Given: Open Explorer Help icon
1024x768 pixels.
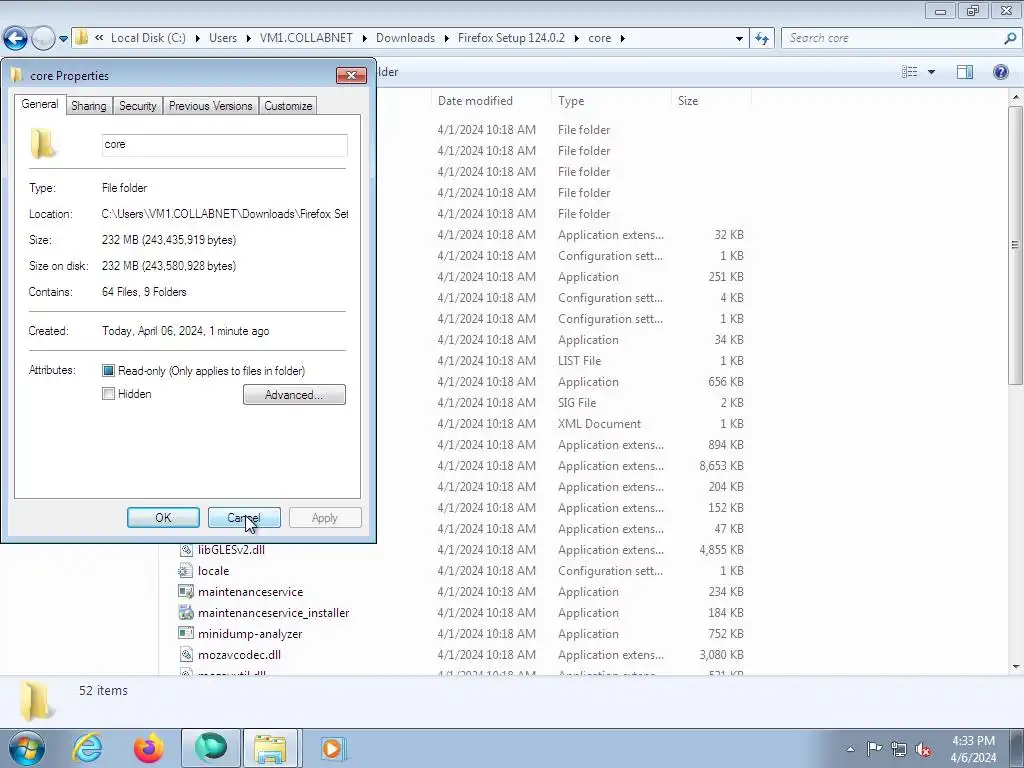Looking at the screenshot, I should pyautogui.click(x=1000, y=72).
